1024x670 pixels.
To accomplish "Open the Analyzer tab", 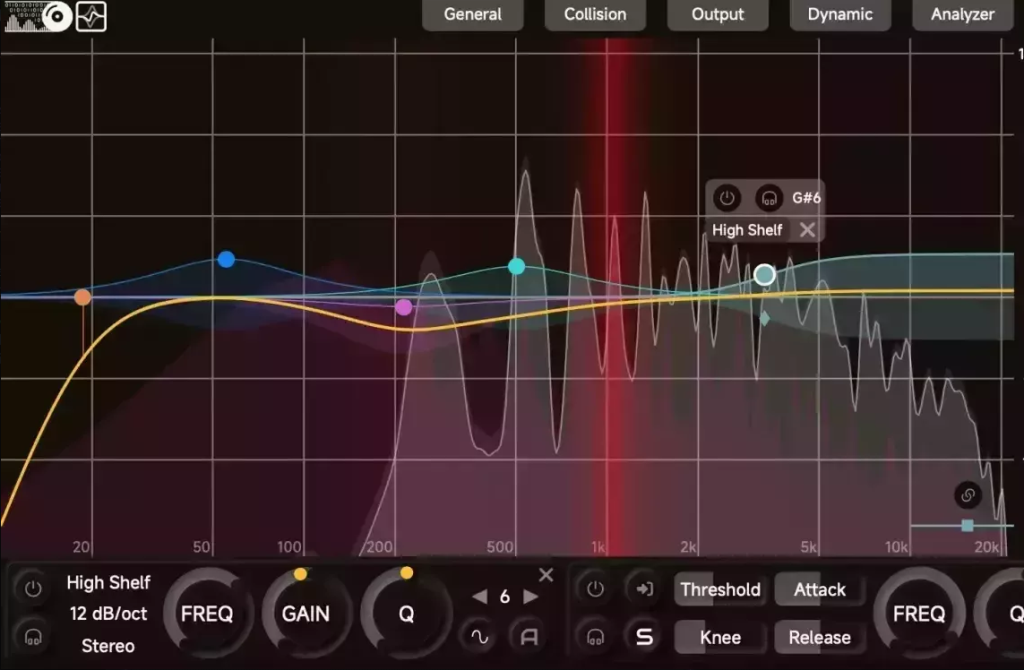I will [x=960, y=15].
